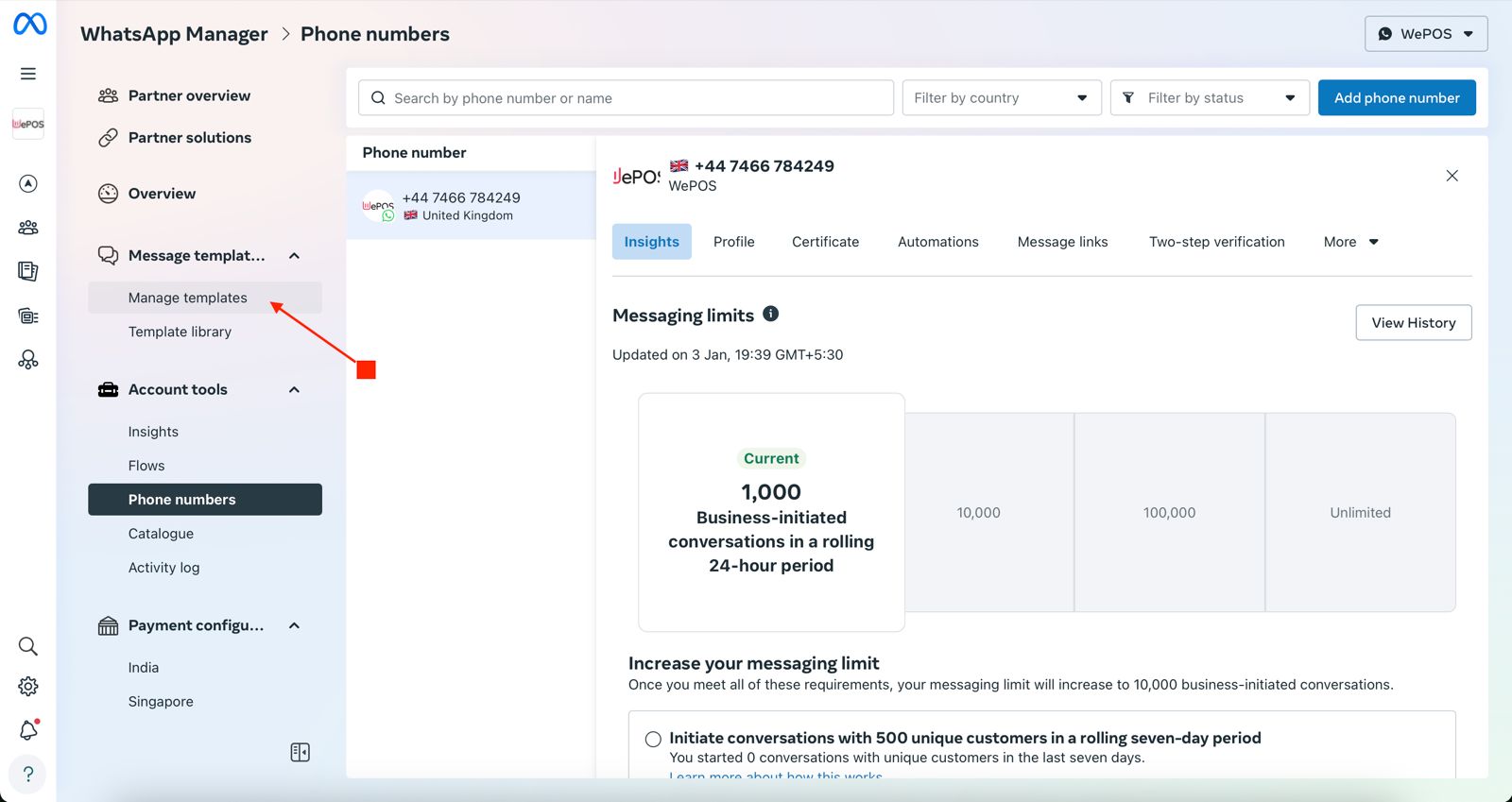Screen dimensions: 1512x802
Task: Collapse the Account tools section chevron
Action: coord(294,390)
